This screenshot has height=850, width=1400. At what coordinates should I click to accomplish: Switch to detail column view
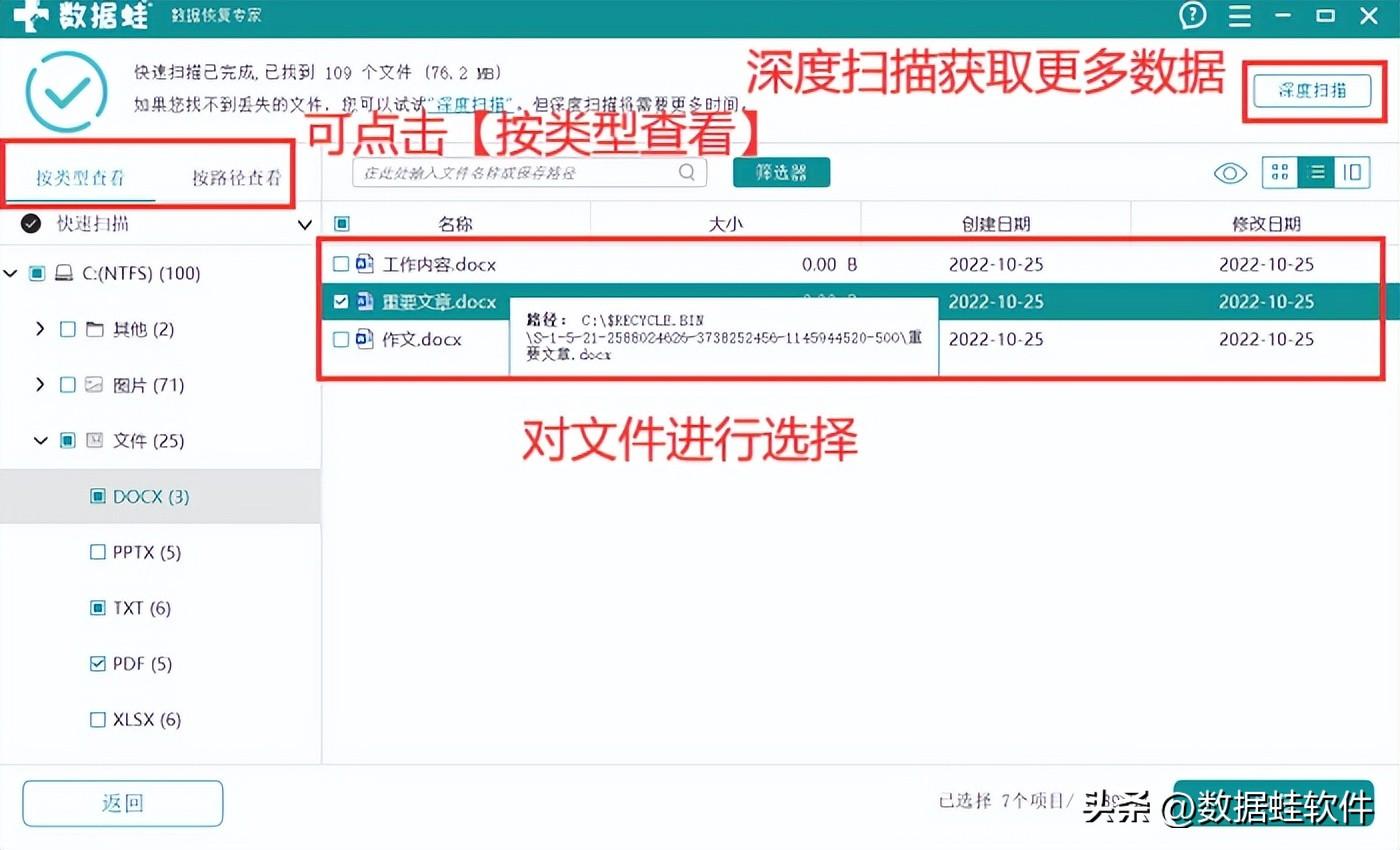[1352, 173]
